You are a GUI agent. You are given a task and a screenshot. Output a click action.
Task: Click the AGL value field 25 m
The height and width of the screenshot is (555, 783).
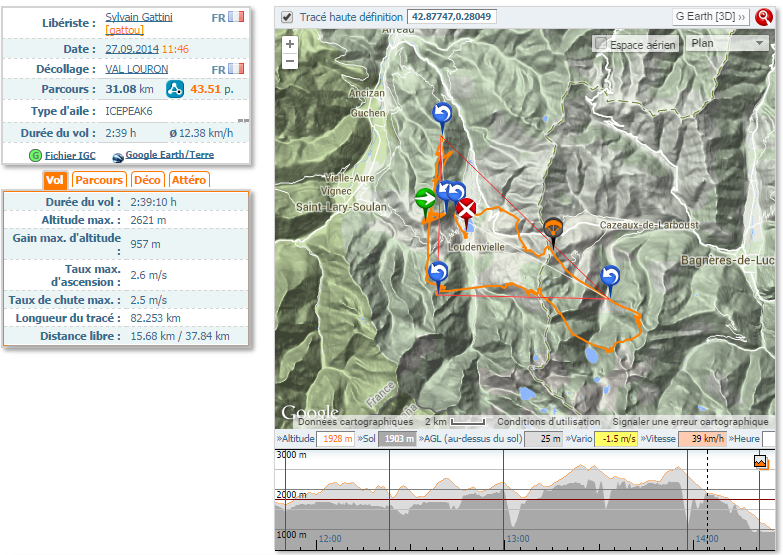pos(543,439)
